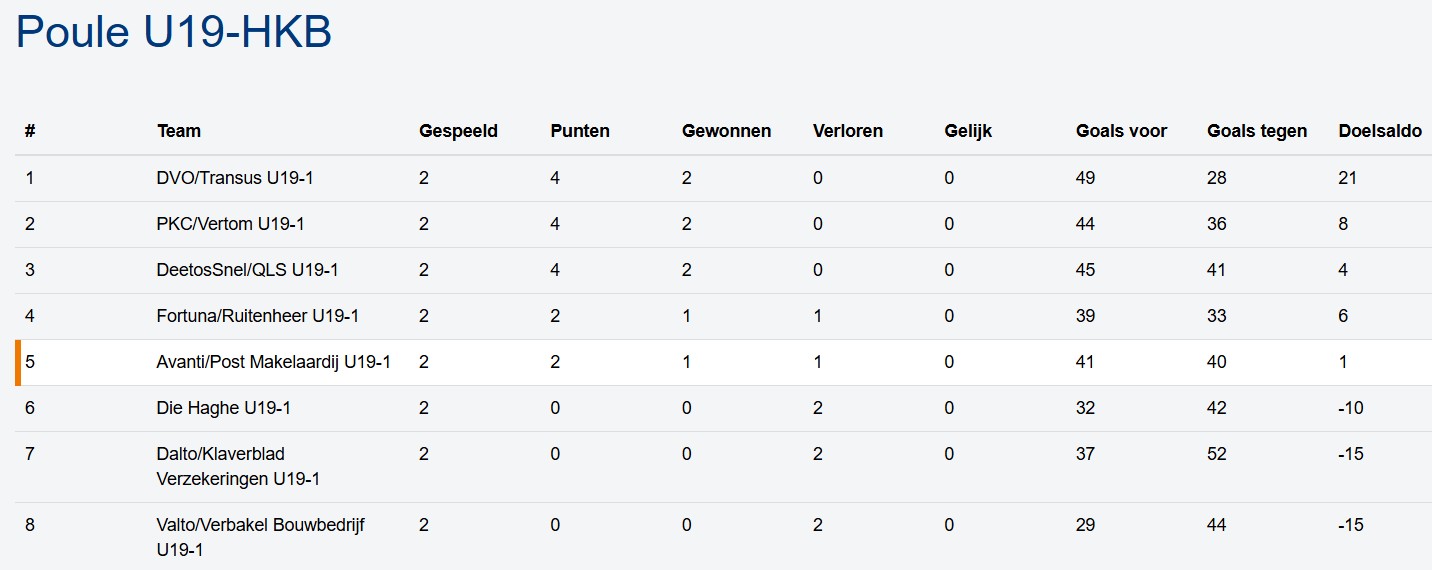Image resolution: width=1432 pixels, height=570 pixels.
Task: Click the Doelsaldo column header
Action: click(1380, 131)
